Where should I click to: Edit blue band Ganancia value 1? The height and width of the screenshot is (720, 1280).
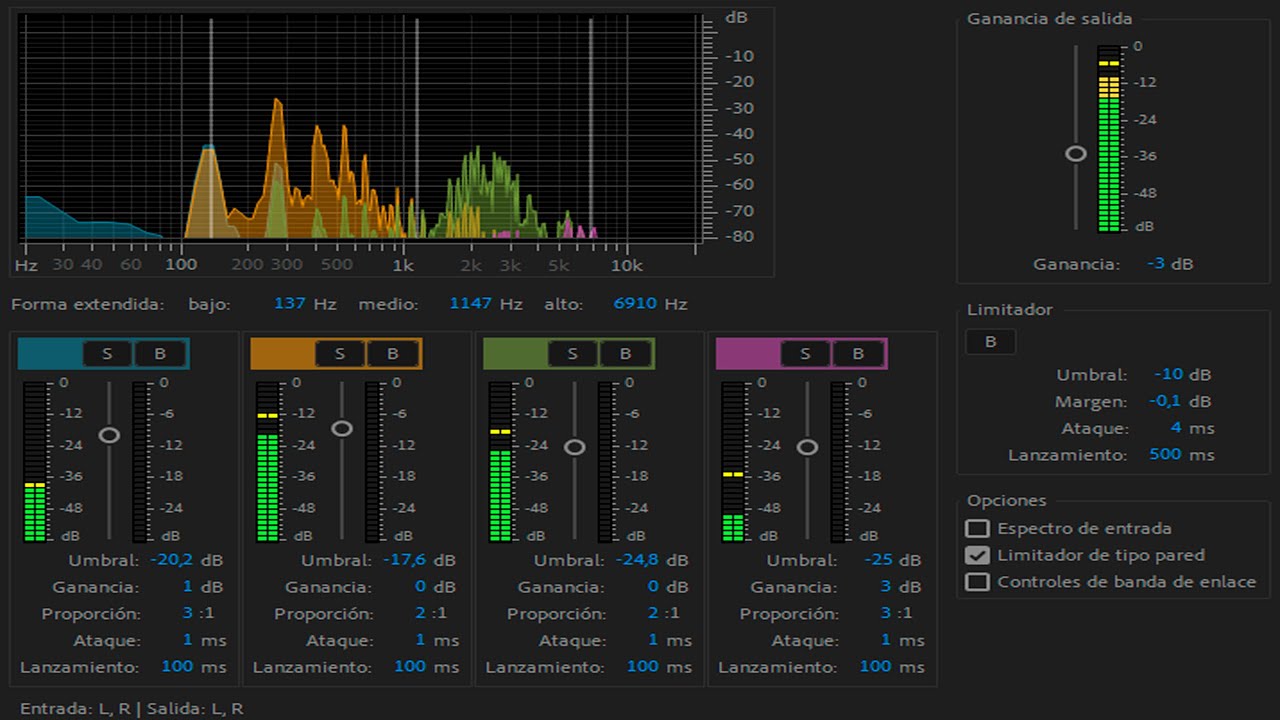pyautogui.click(x=187, y=587)
